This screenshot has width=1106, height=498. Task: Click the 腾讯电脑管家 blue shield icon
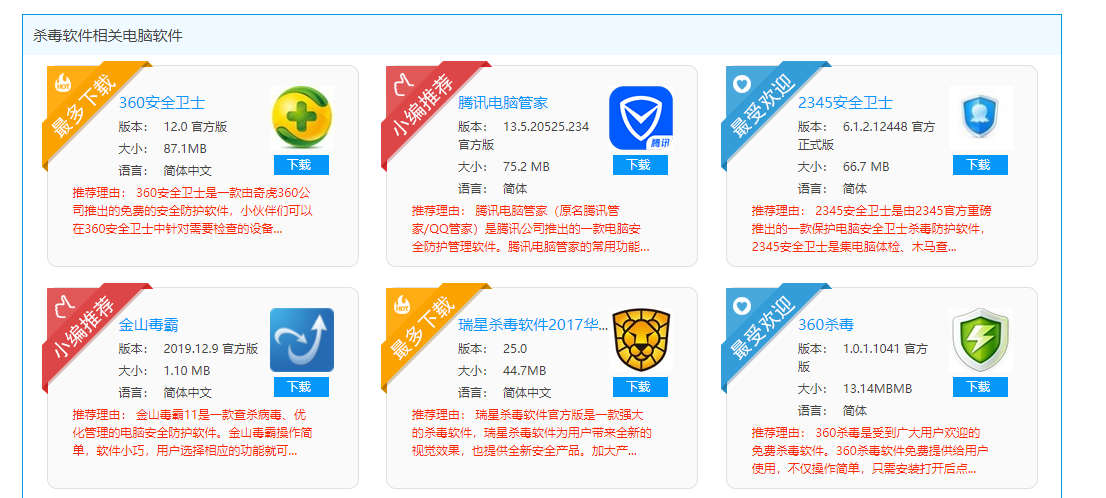click(640, 118)
